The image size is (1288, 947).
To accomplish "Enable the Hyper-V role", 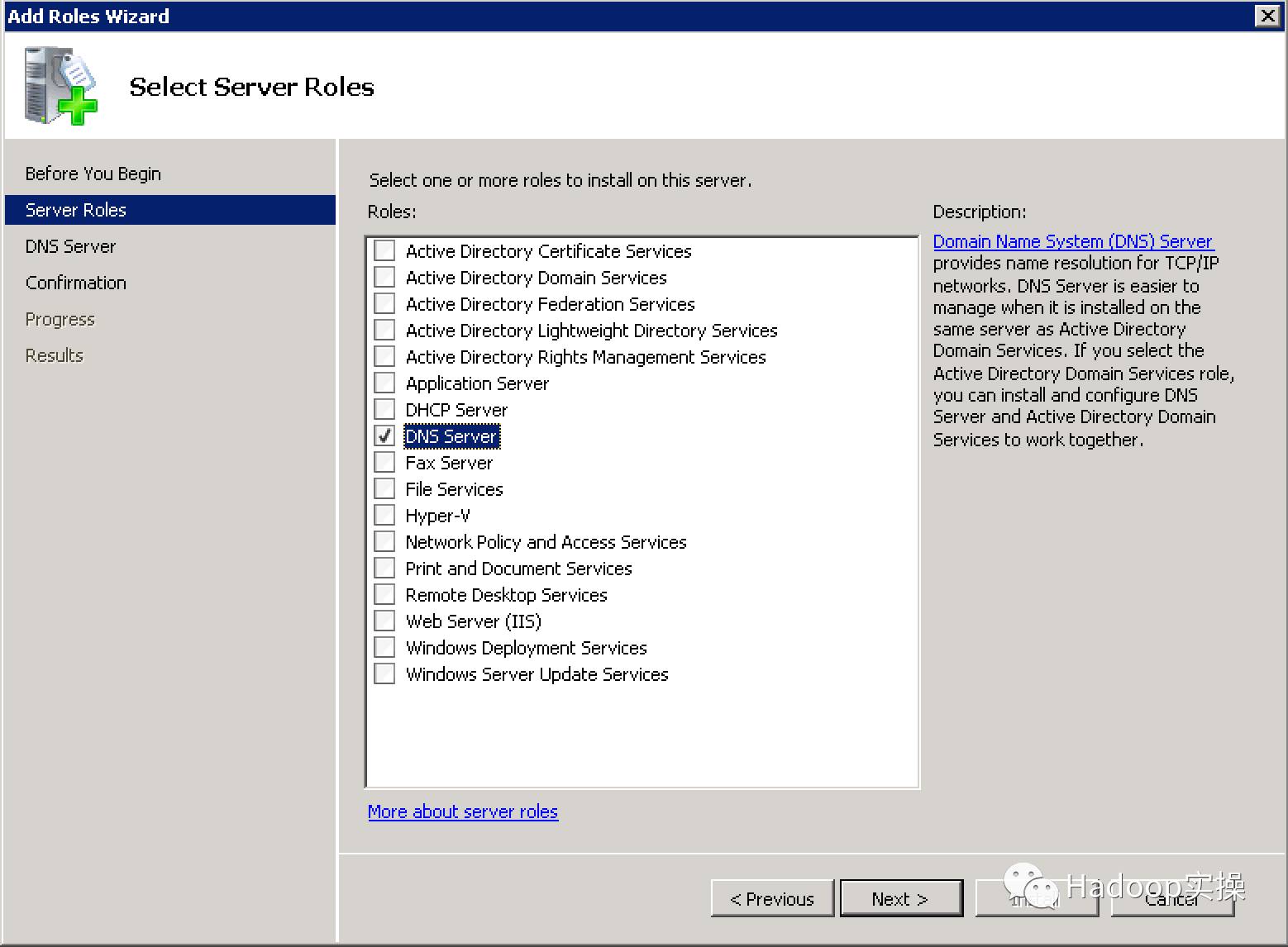I will tap(384, 514).
